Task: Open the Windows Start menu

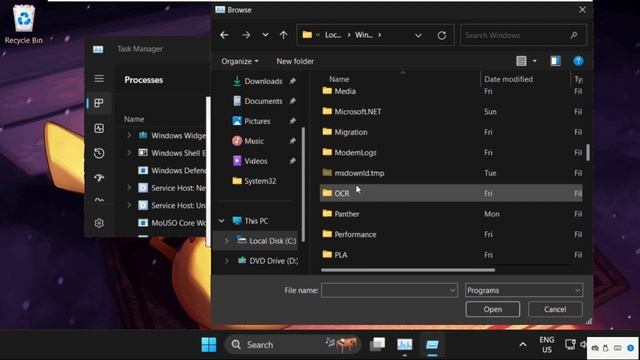Action: click(x=209, y=345)
